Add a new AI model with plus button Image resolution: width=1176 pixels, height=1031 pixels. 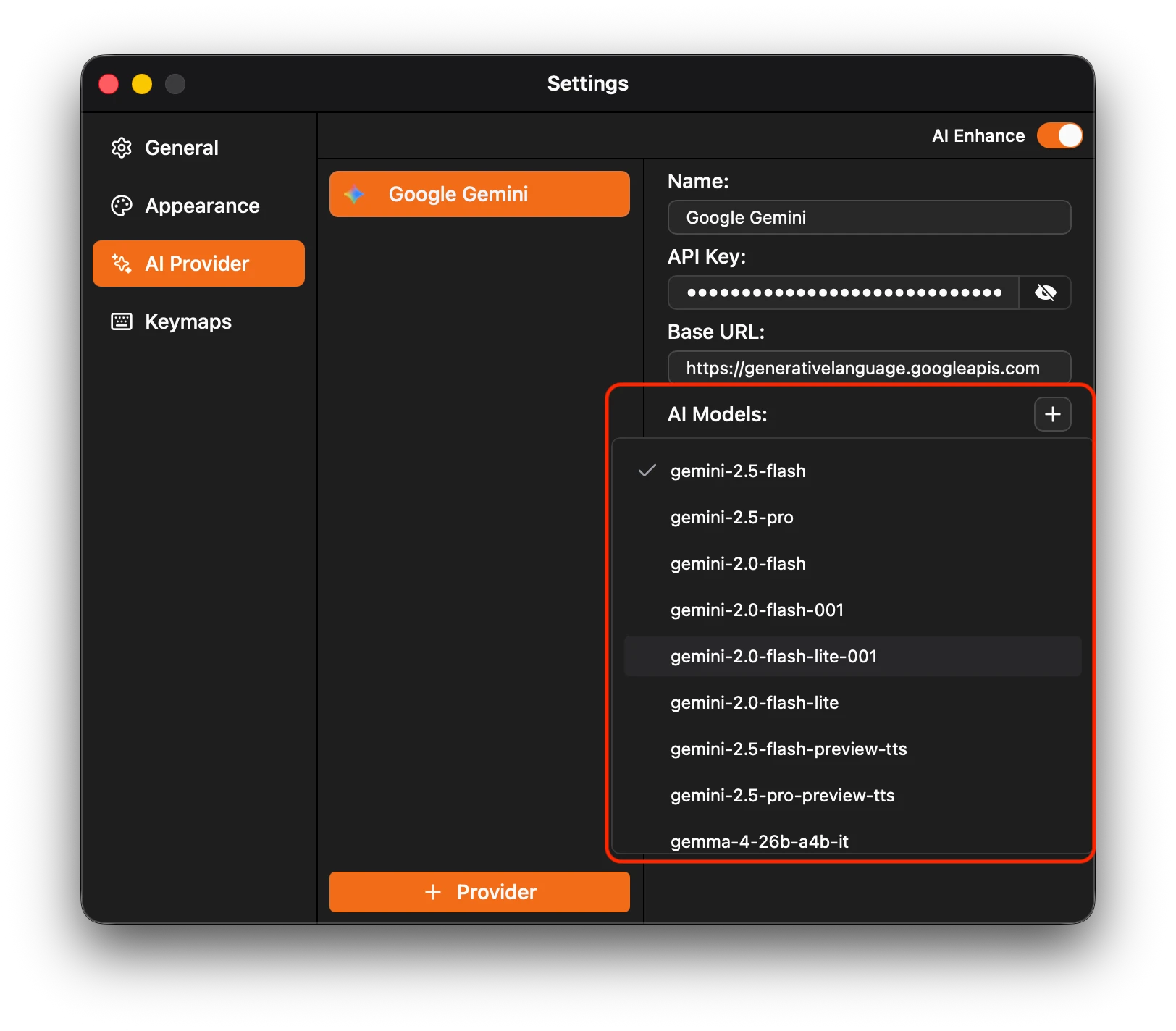tap(1053, 414)
